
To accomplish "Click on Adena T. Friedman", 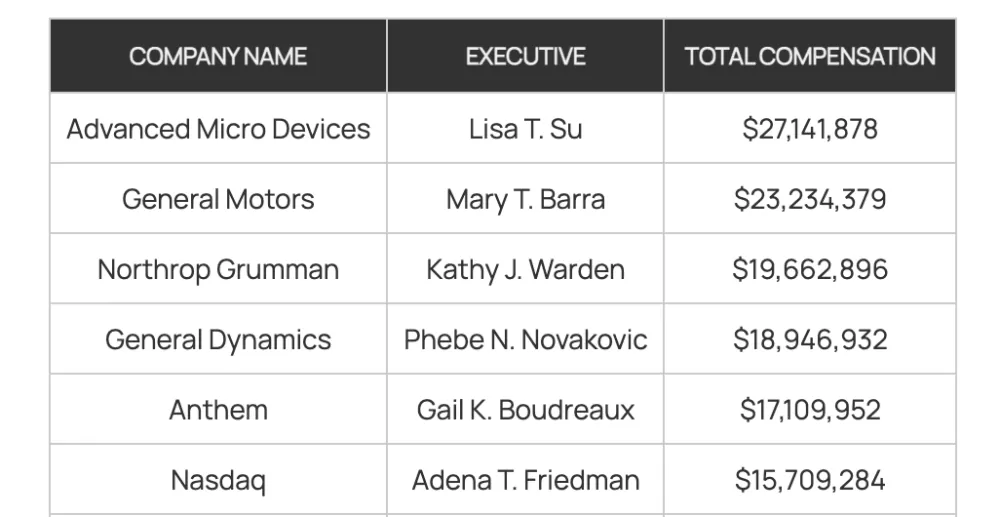I will point(526,480).
